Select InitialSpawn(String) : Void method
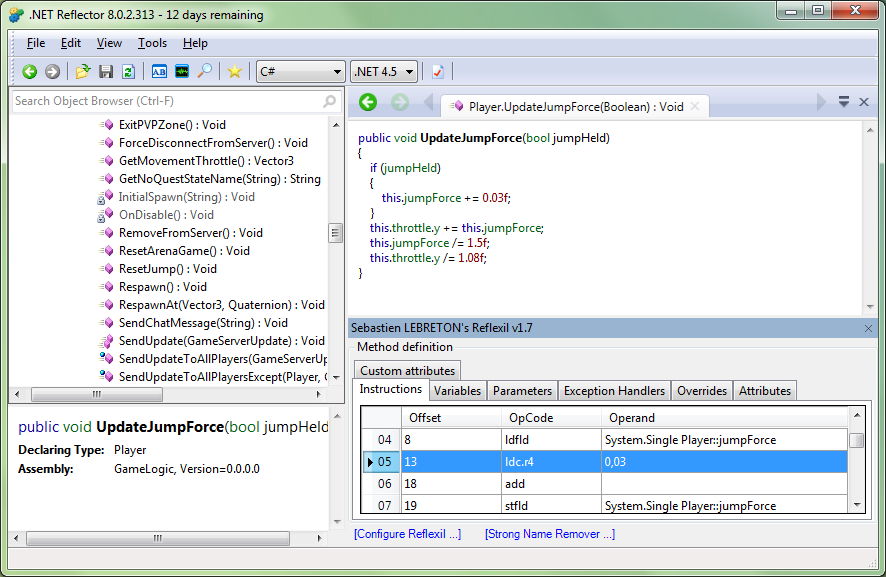886x577 pixels. tap(186, 197)
